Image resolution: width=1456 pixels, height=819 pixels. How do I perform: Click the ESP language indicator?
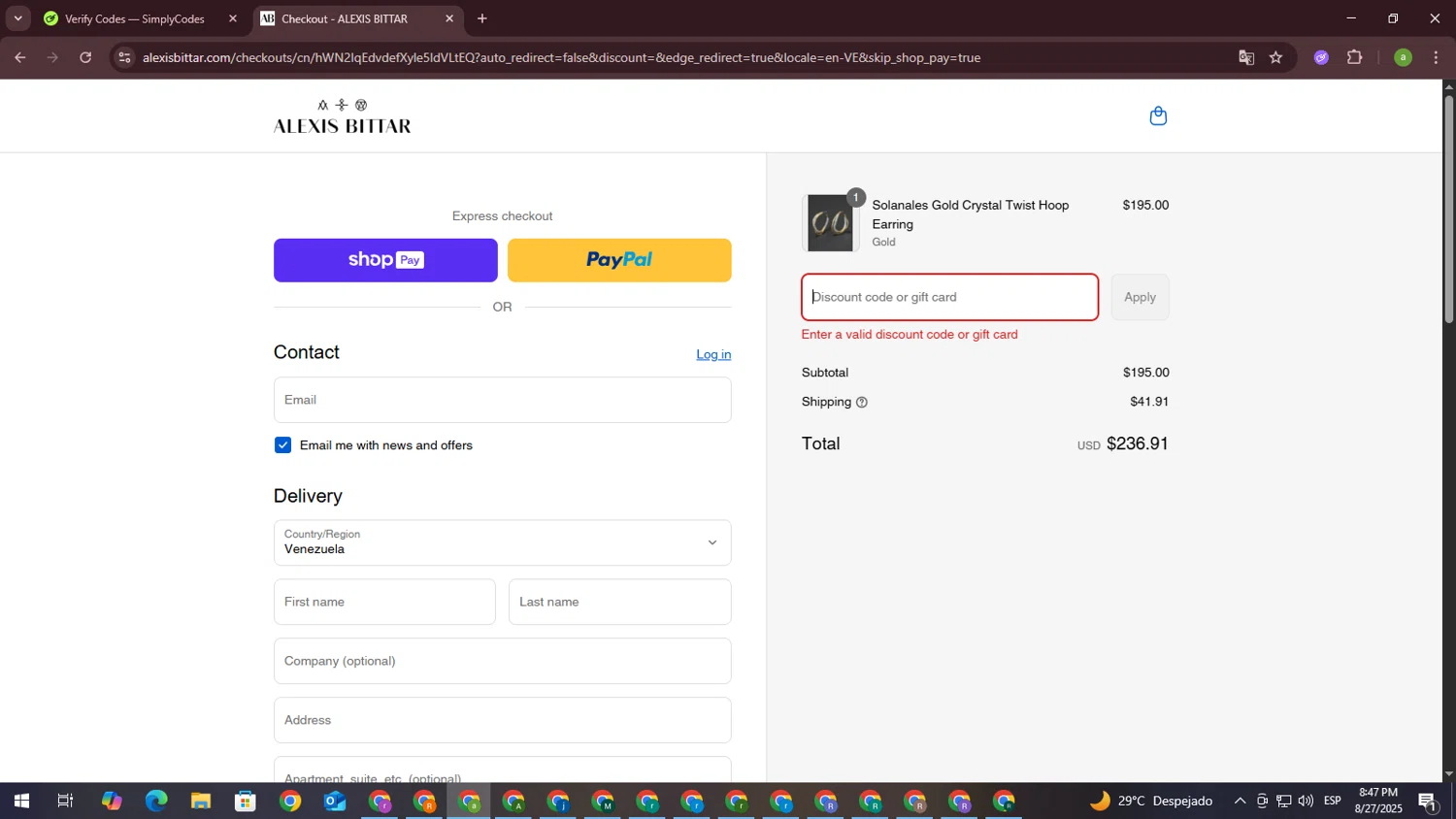[x=1333, y=802]
